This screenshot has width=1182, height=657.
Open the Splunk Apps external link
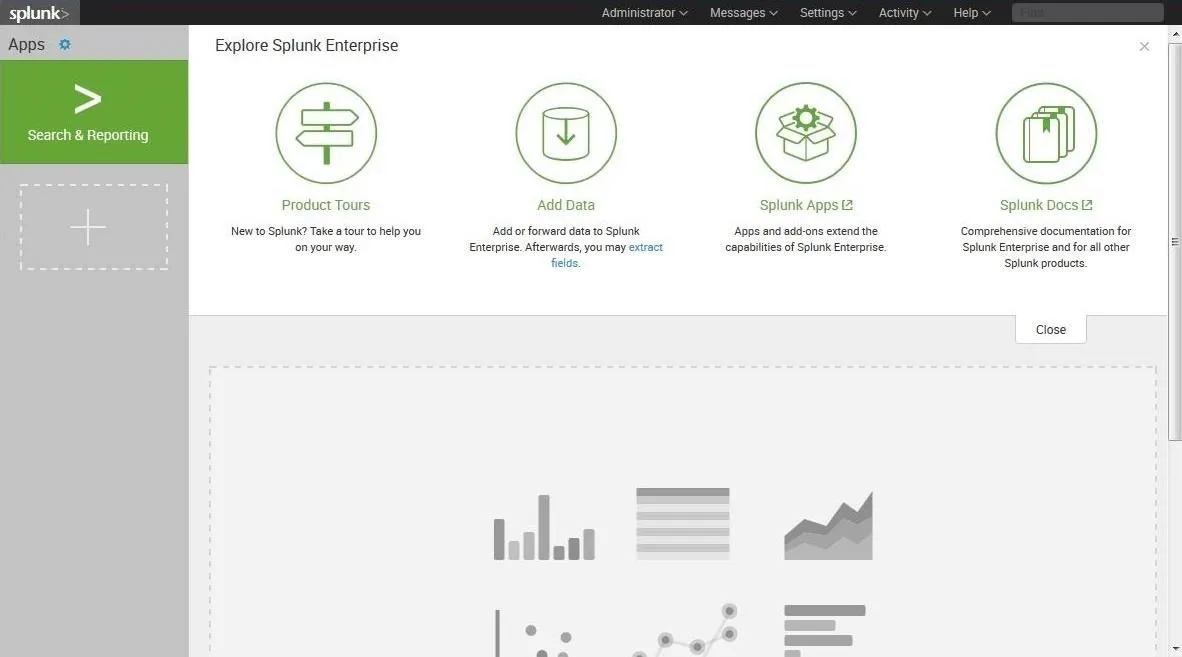[806, 205]
